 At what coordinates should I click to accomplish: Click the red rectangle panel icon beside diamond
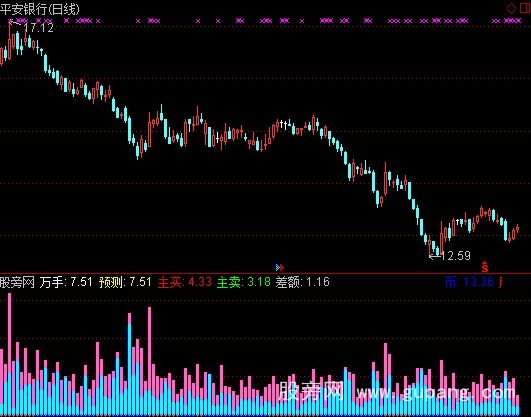click(525, 8)
